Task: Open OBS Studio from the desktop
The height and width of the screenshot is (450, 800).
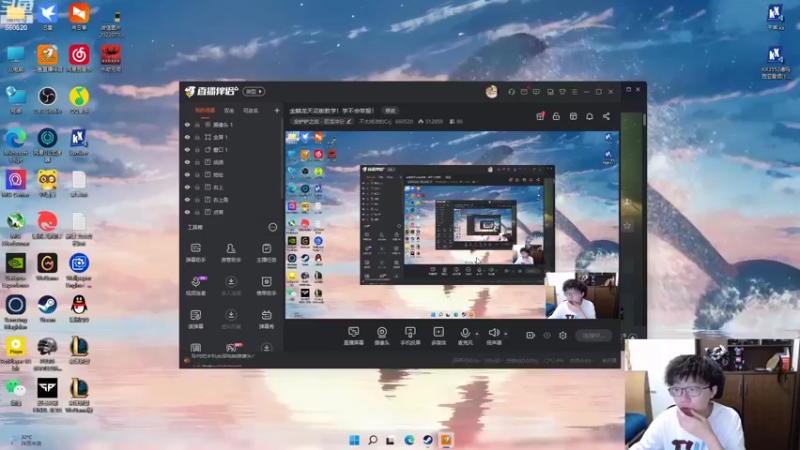Action: (47, 99)
